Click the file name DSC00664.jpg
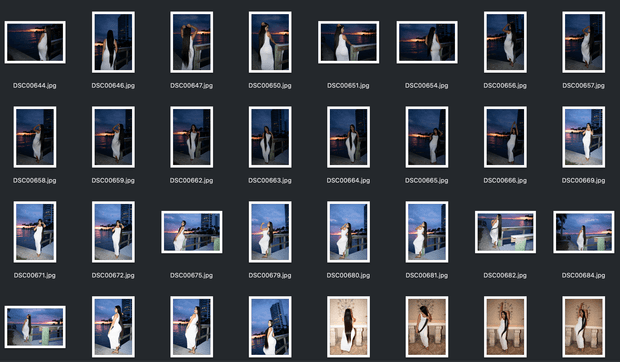Image resolution: width=620 pixels, height=362 pixels. pos(348,181)
